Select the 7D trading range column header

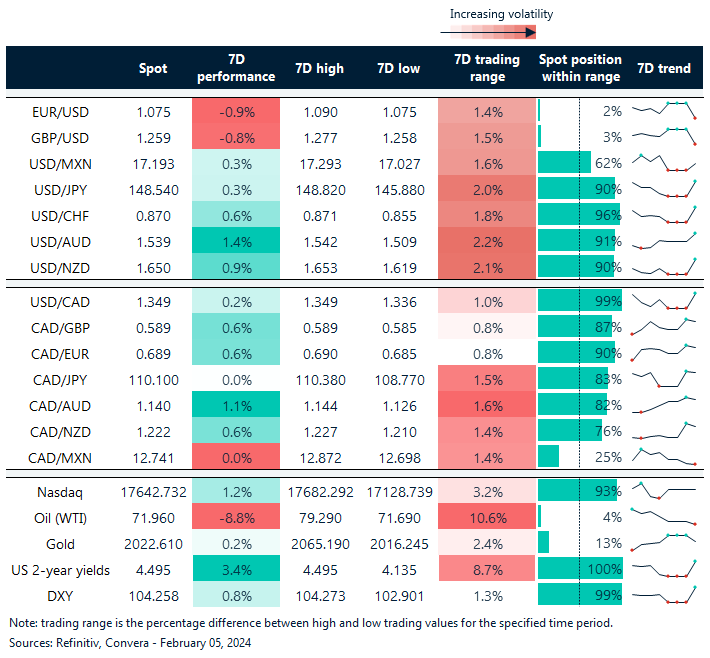tap(486, 68)
